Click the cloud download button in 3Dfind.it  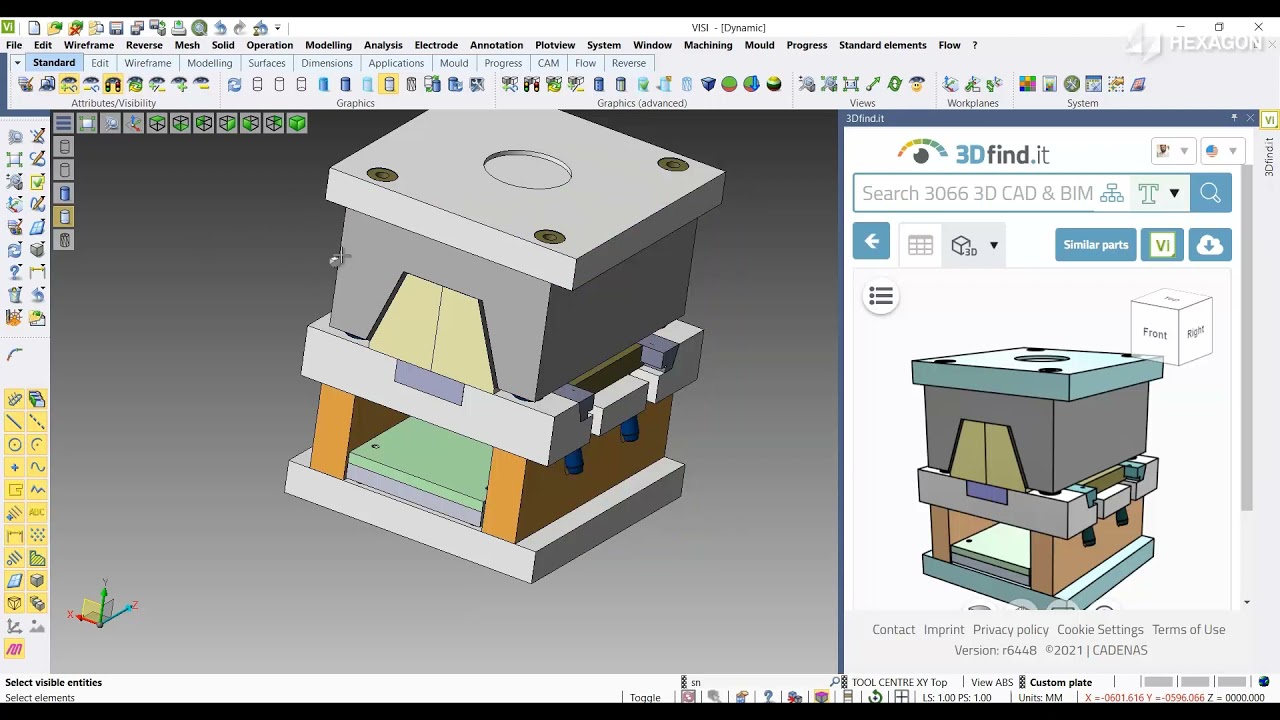[x=1210, y=245]
